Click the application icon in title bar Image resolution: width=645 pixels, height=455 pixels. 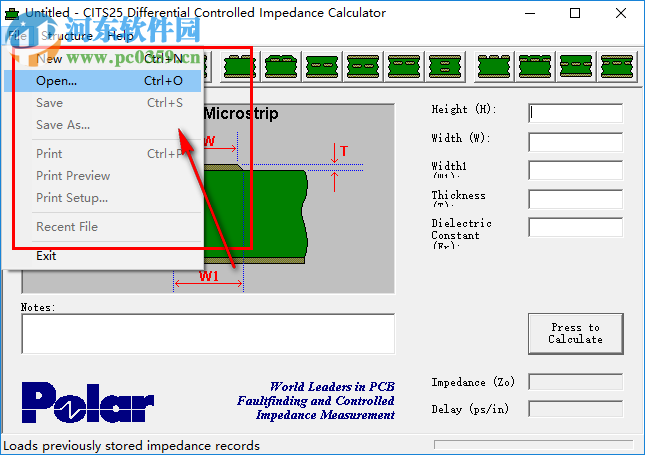click(x=12, y=14)
